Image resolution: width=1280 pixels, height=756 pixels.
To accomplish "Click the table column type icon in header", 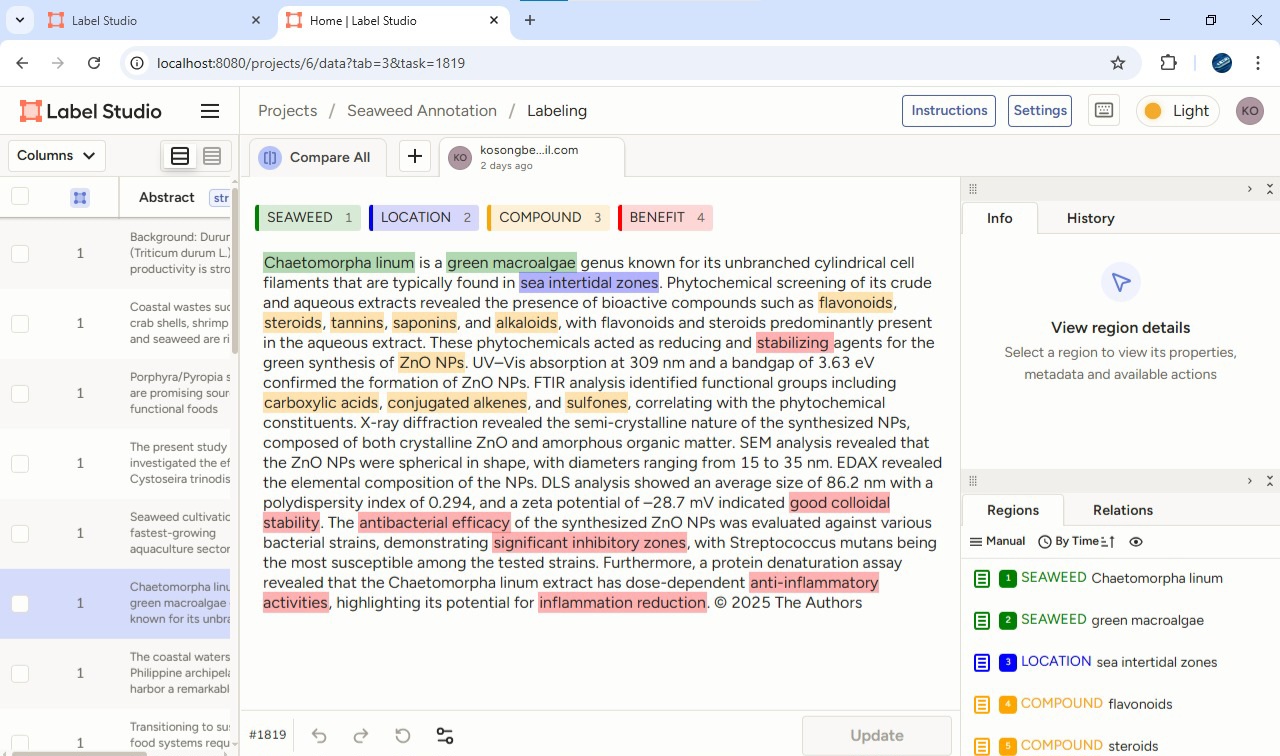I will point(80,198).
